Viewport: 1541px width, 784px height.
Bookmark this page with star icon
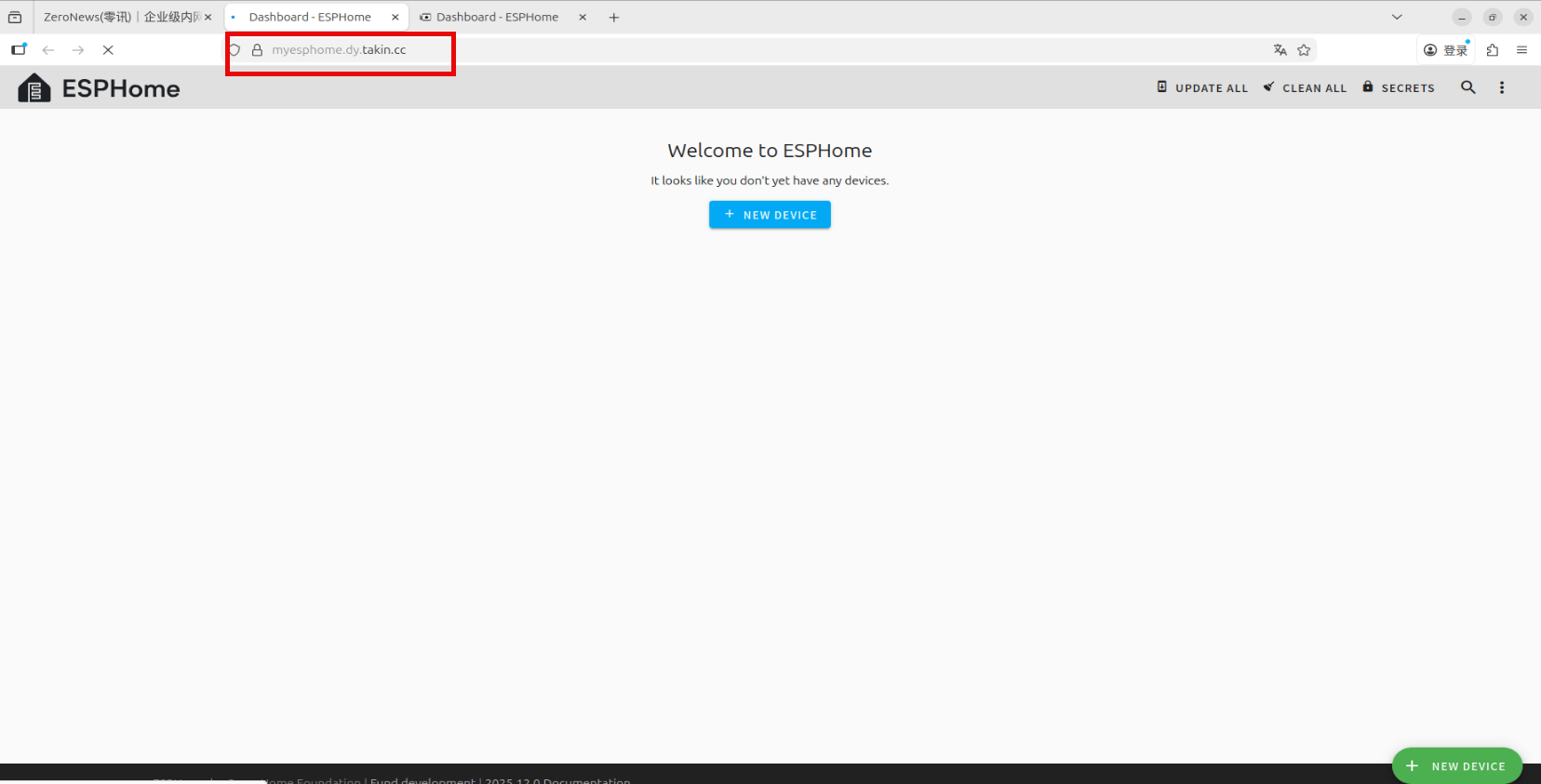click(x=1304, y=50)
